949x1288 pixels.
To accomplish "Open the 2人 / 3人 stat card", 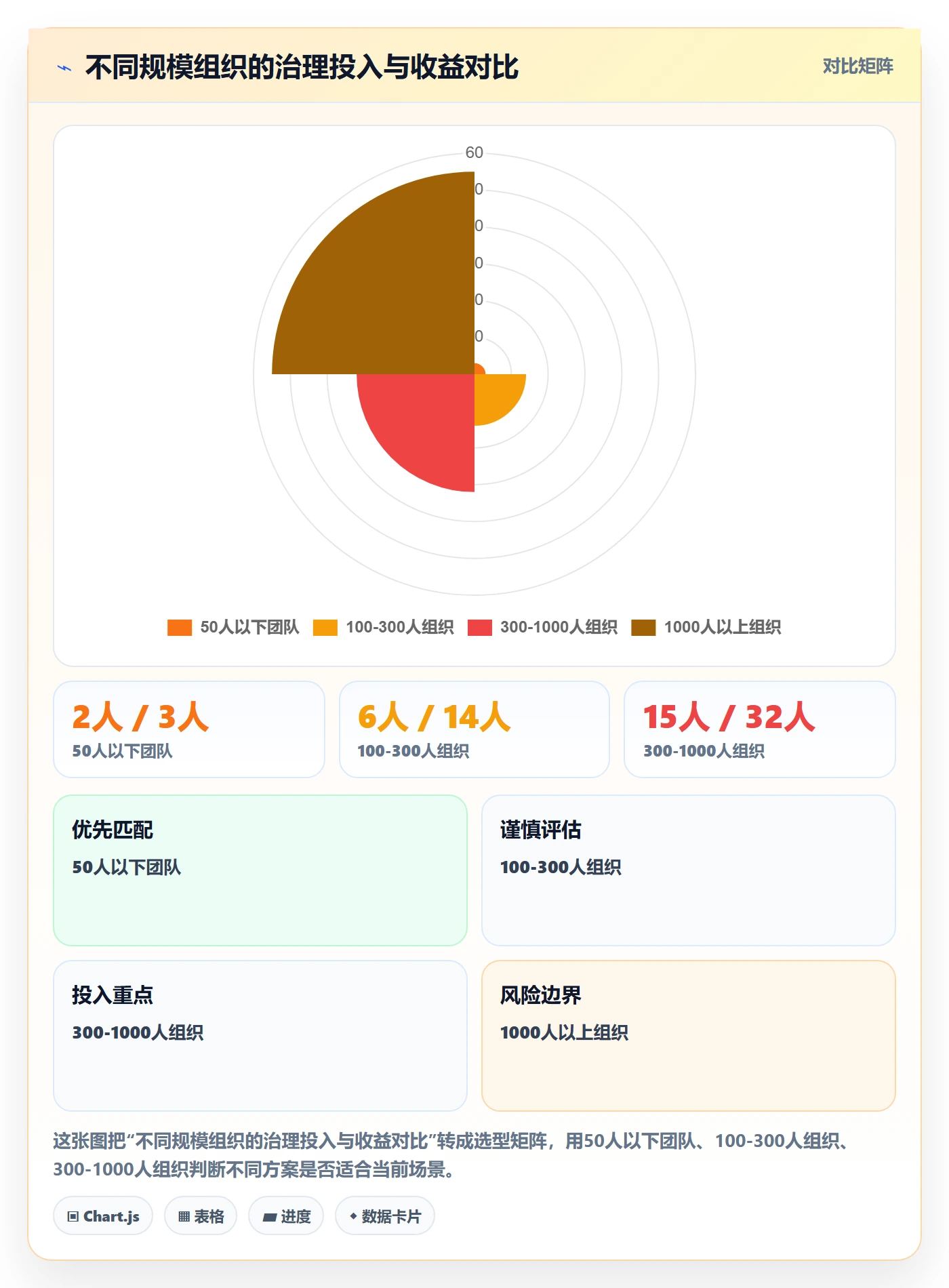I will 189,729.
